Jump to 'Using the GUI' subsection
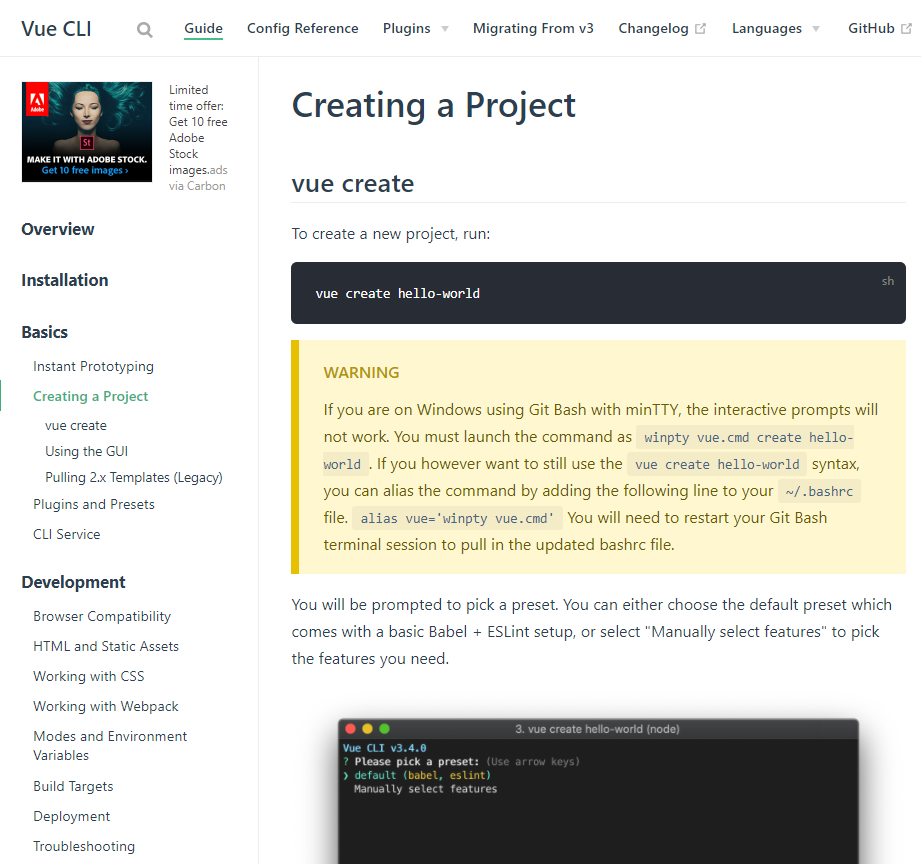 [86, 451]
